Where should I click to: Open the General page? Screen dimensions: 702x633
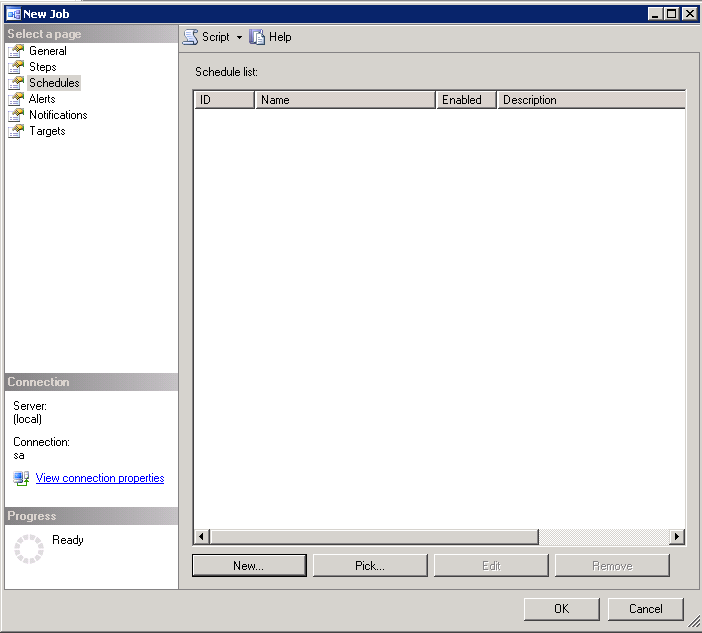48,51
